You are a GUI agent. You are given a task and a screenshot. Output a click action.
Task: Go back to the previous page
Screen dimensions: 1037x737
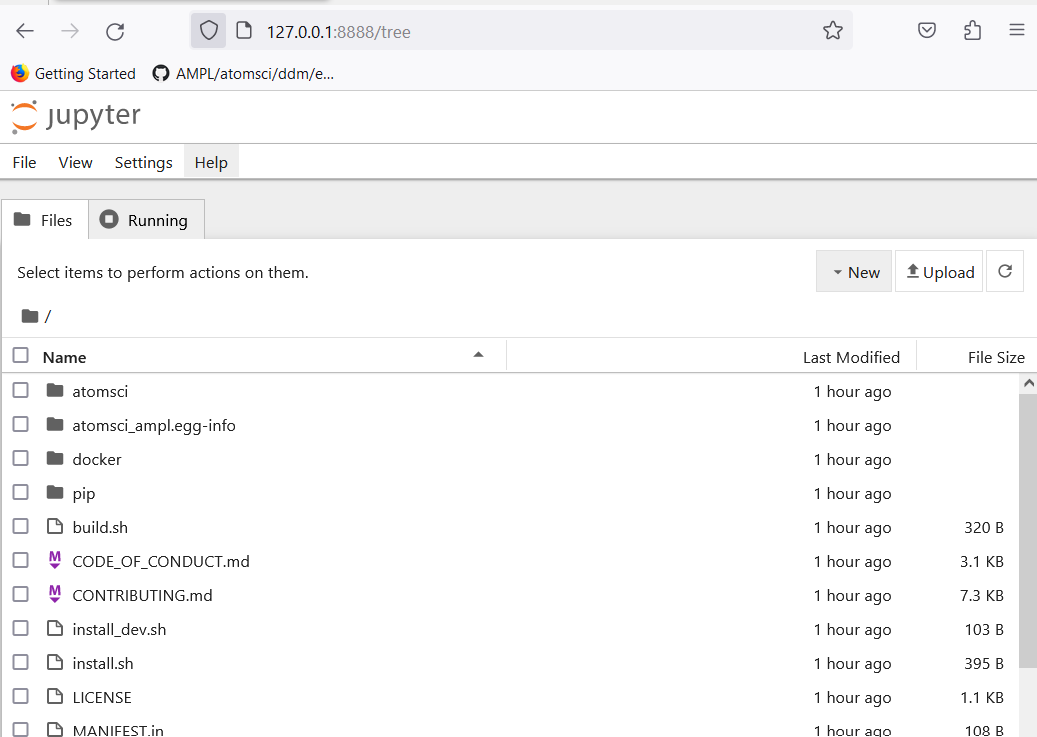click(25, 31)
